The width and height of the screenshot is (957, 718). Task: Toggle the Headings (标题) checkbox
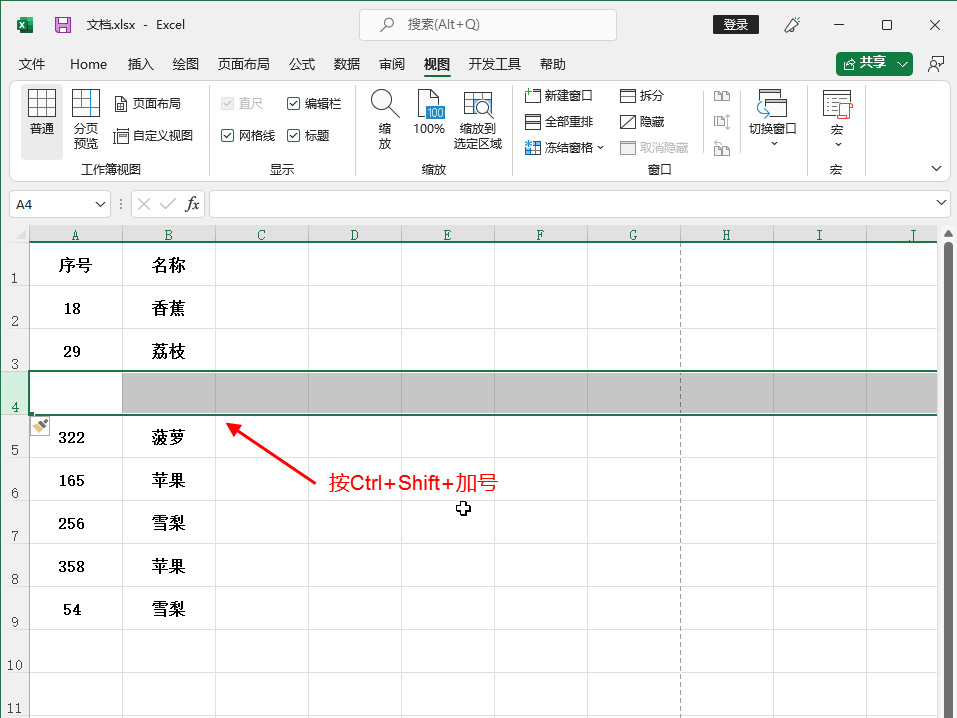[x=293, y=136]
